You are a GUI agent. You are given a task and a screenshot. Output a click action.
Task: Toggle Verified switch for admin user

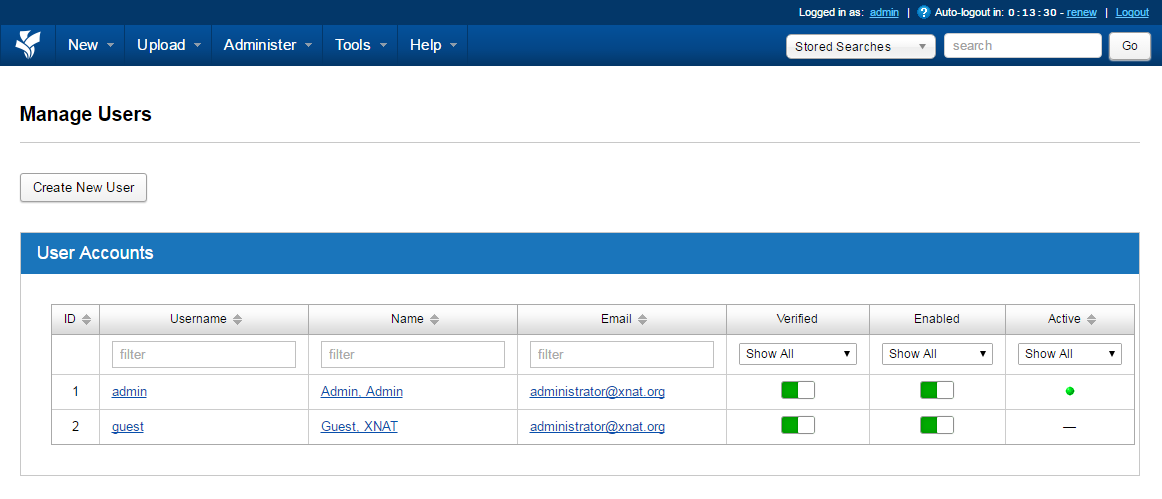coord(797,391)
